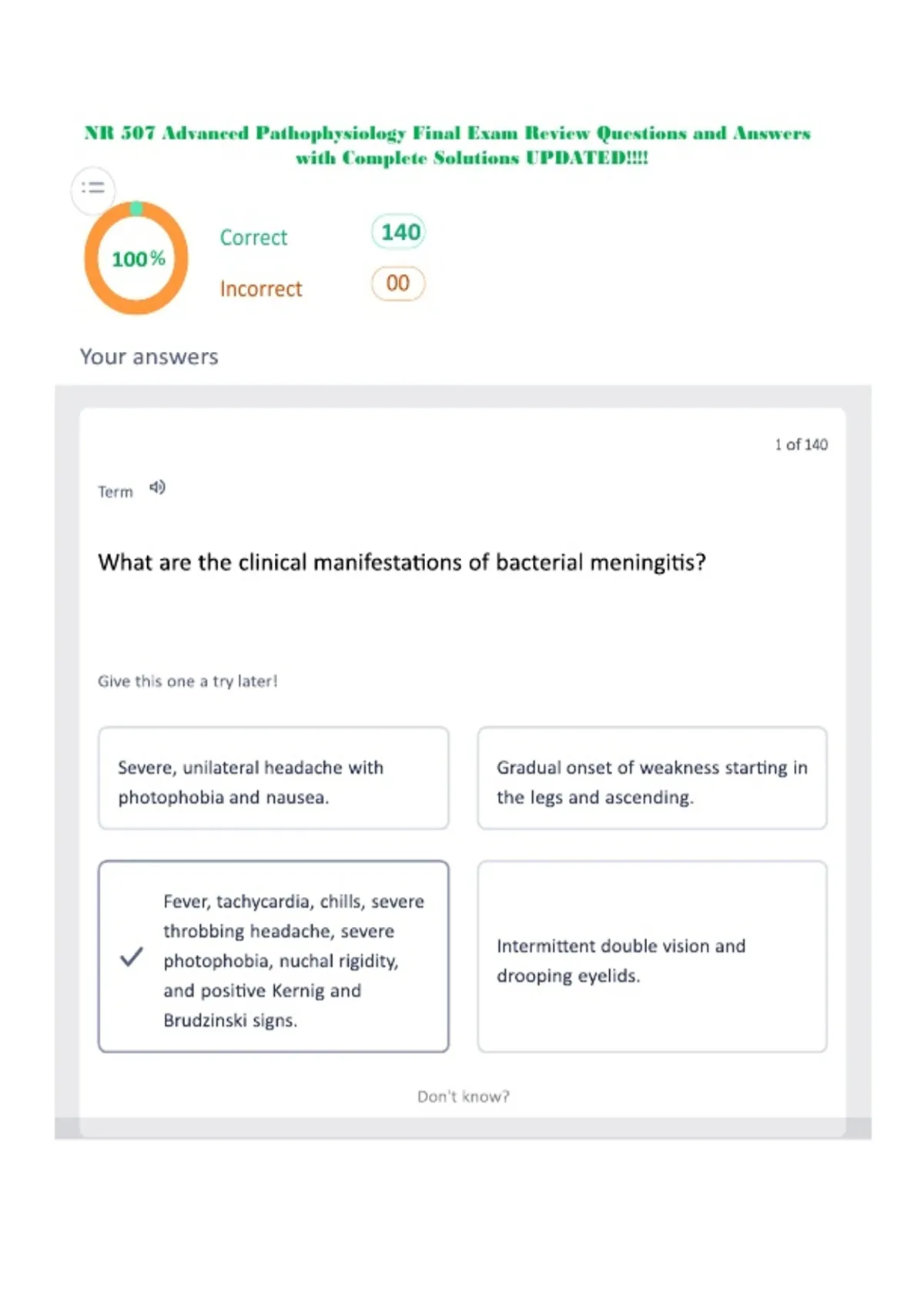This screenshot has height=1309, width=924.
Task: Click the checkmark on the correct answer
Action: [x=132, y=956]
